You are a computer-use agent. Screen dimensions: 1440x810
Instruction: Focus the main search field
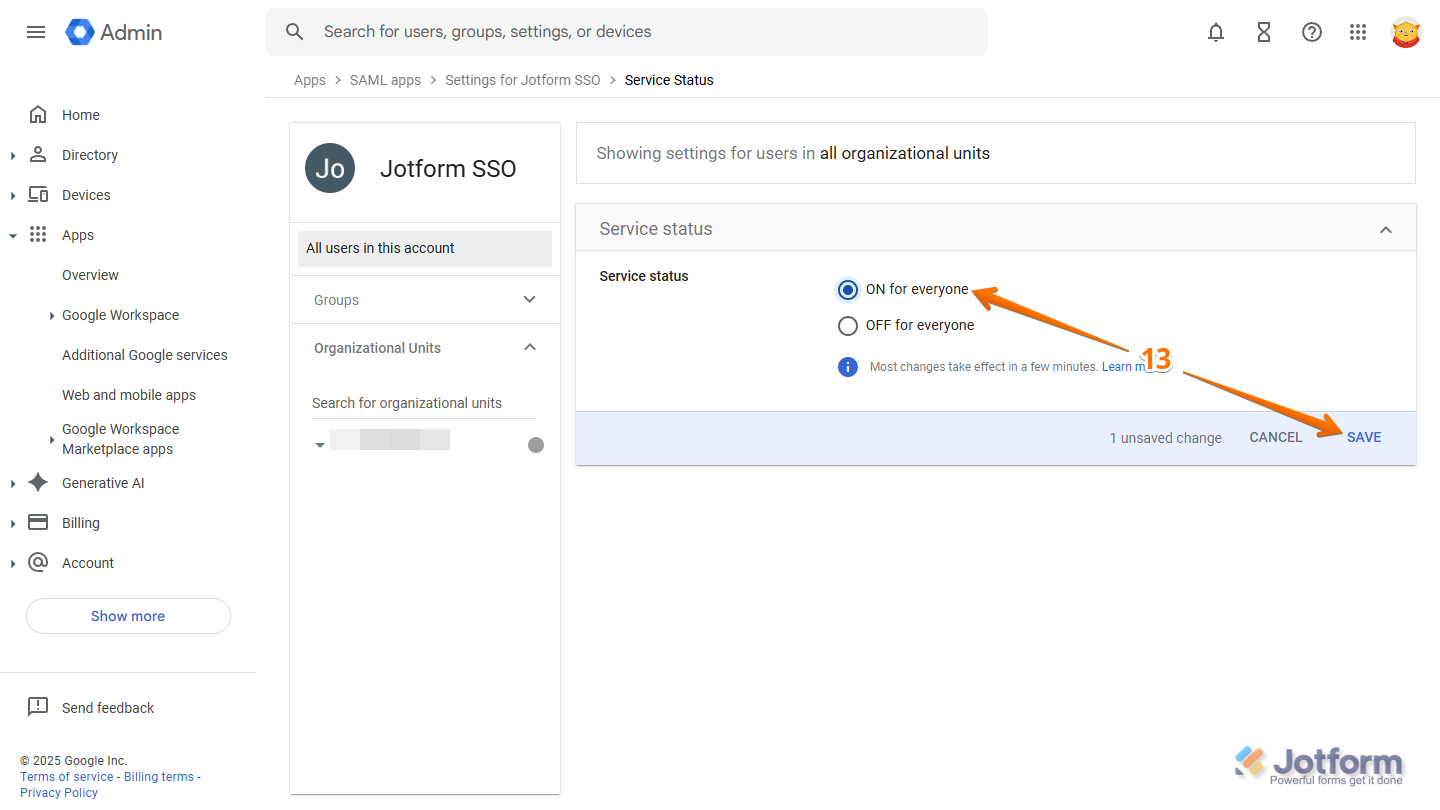coord(627,32)
